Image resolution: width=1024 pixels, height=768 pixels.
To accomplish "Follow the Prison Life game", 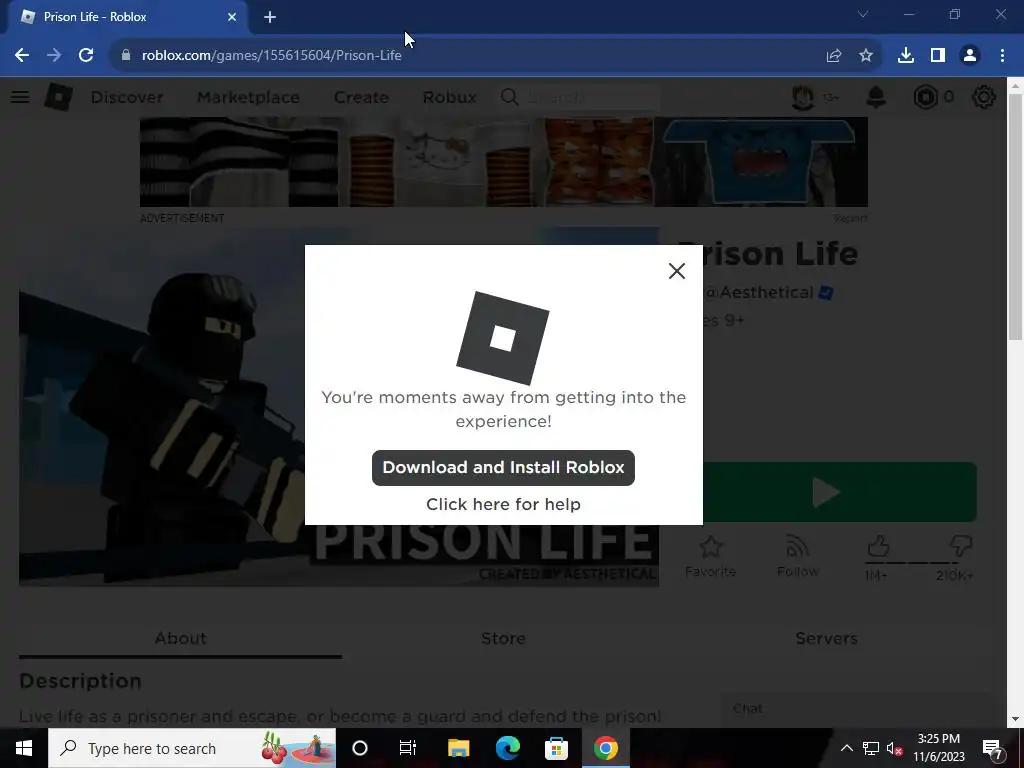I will [797, 556].
